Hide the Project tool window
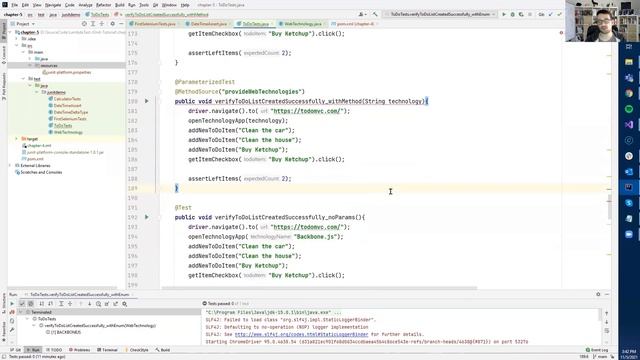The image size is (640, 360). pyautogui.click(x=121, y=24)
